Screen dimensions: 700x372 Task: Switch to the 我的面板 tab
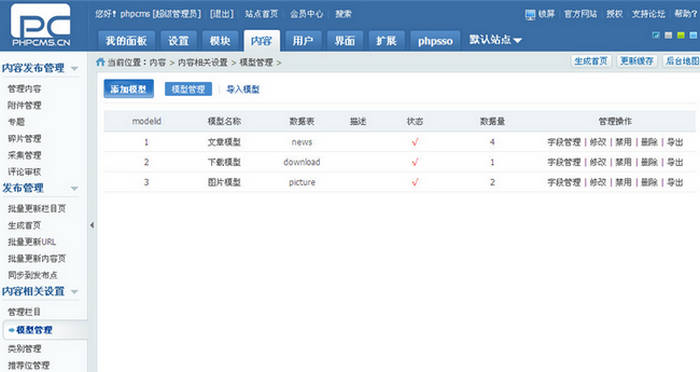126,41
